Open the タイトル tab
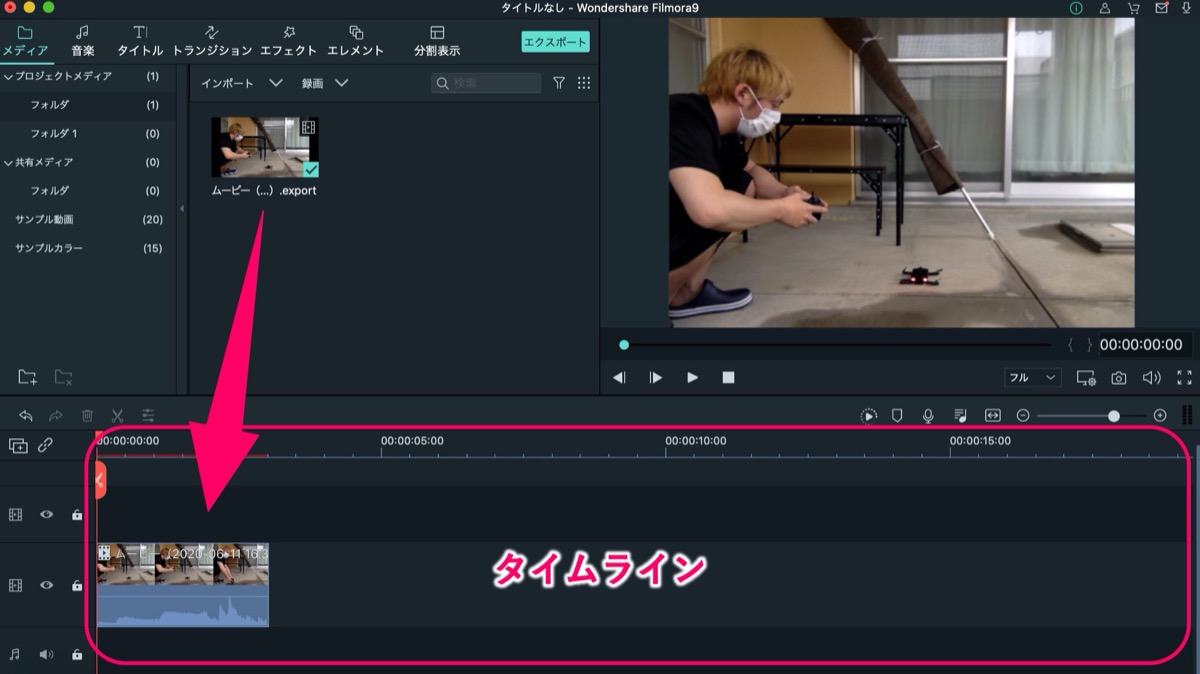Screen dimensions: 1200x674 [x=140, y=41]
